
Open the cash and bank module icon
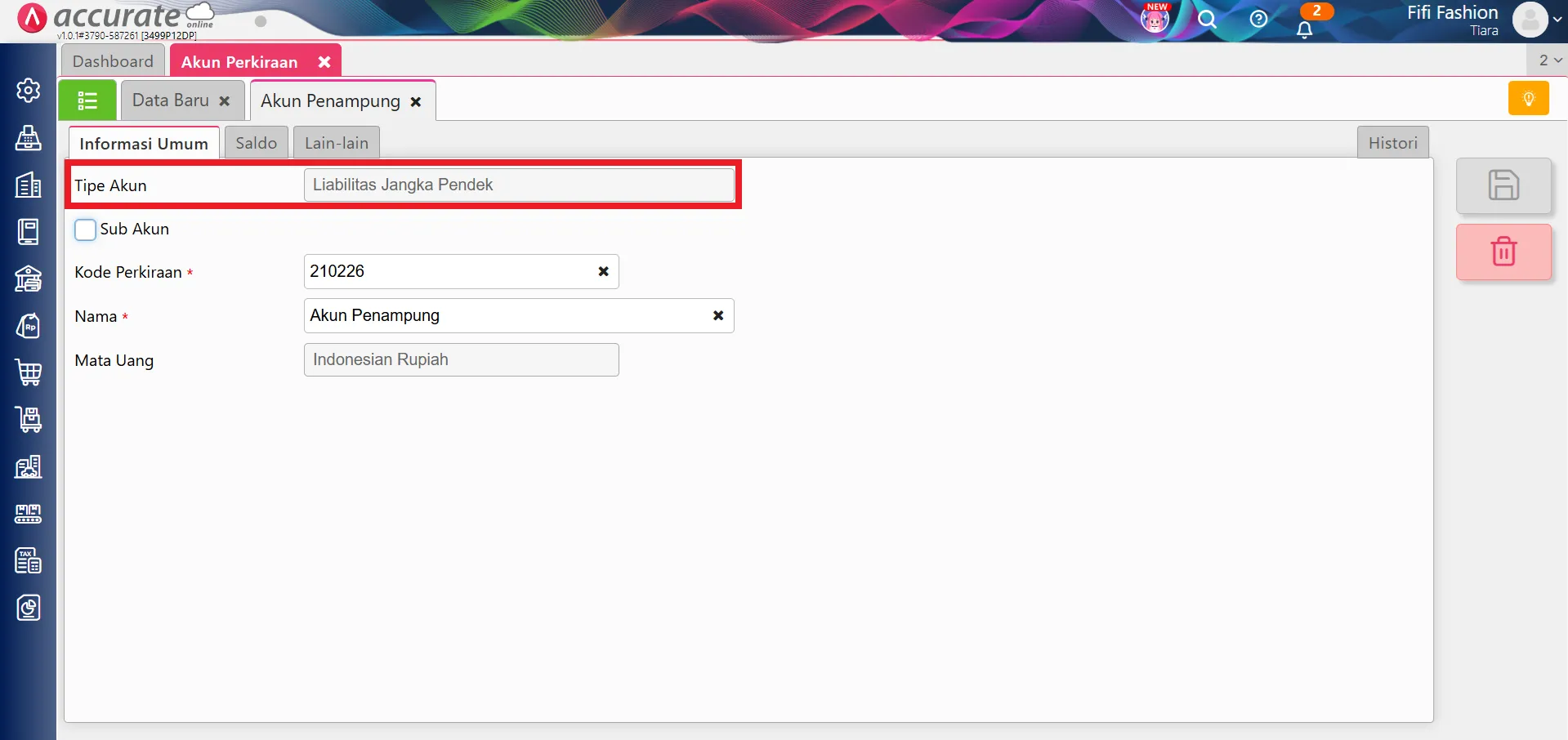tap(29, 279)
